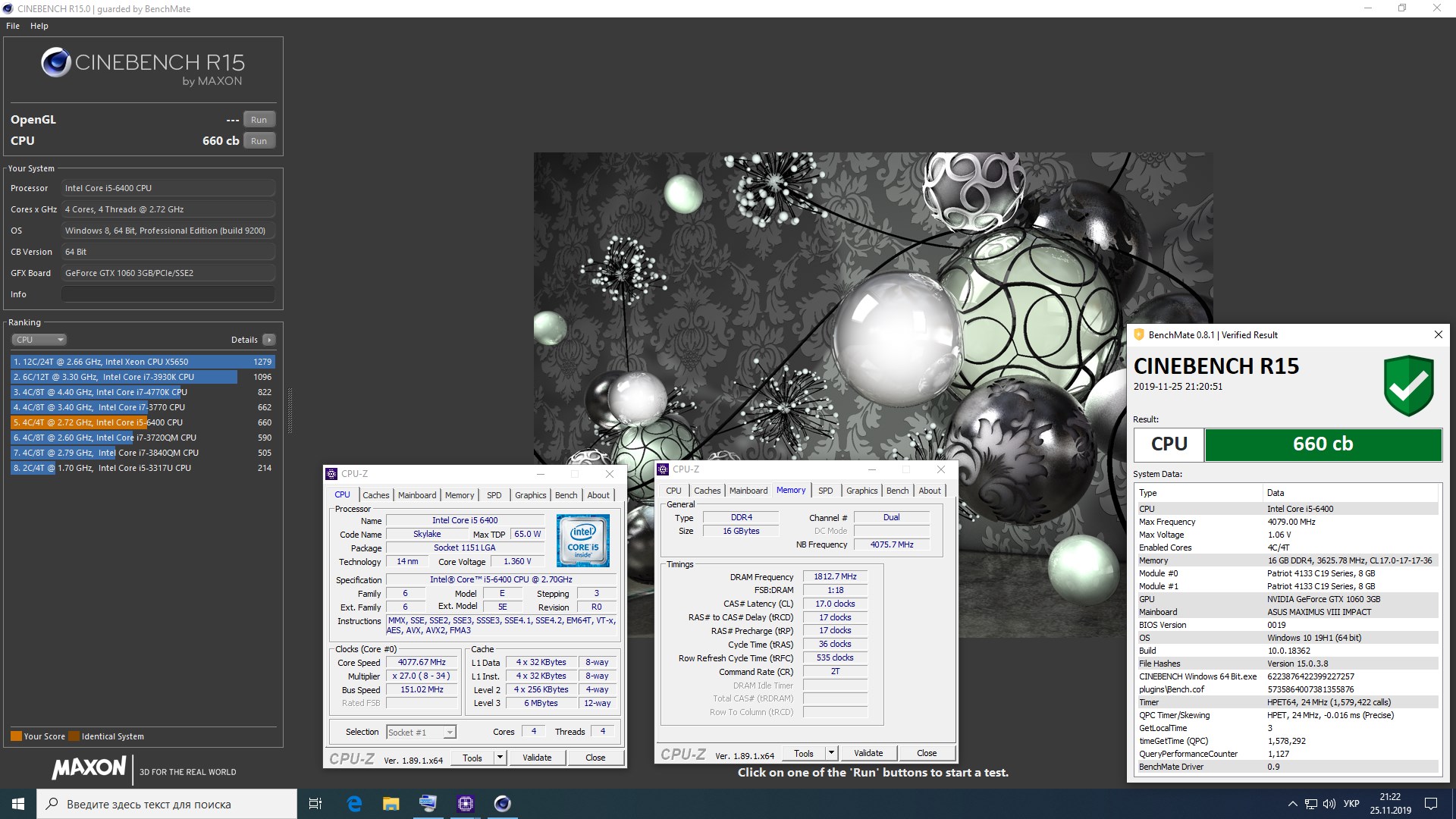The height and width of the screenshot is (819, 1456).
Task: Open the File menu
Action: [13, 26]
